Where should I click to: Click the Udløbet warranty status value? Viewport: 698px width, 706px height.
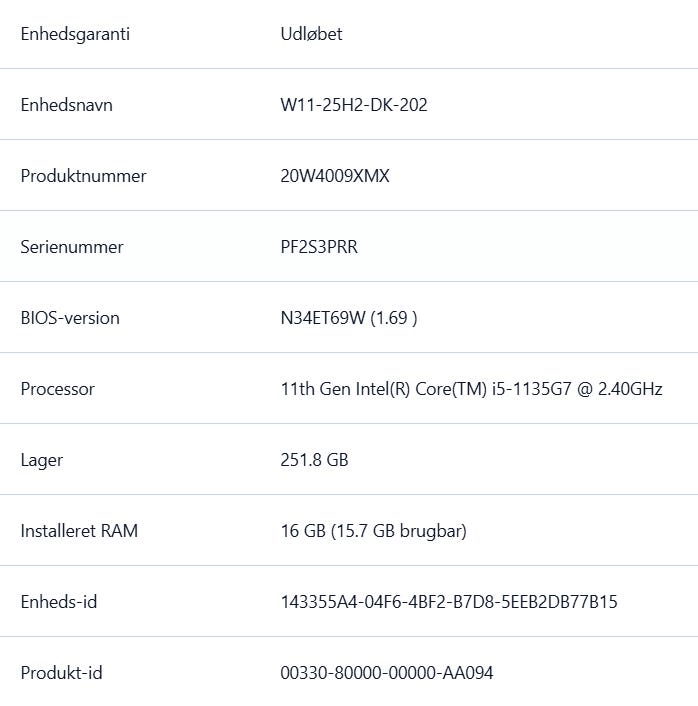coord(311,34)
